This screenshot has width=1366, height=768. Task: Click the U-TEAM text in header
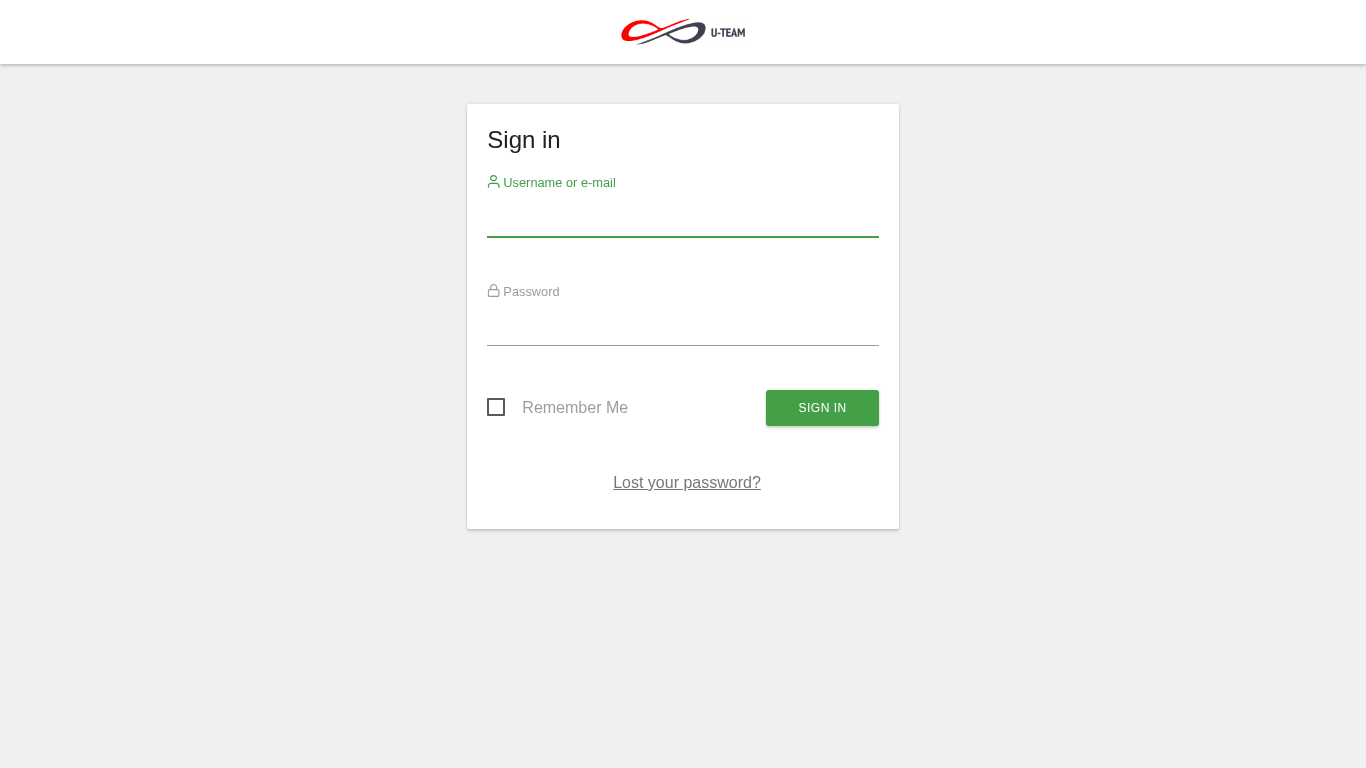(x=728, y=33)
